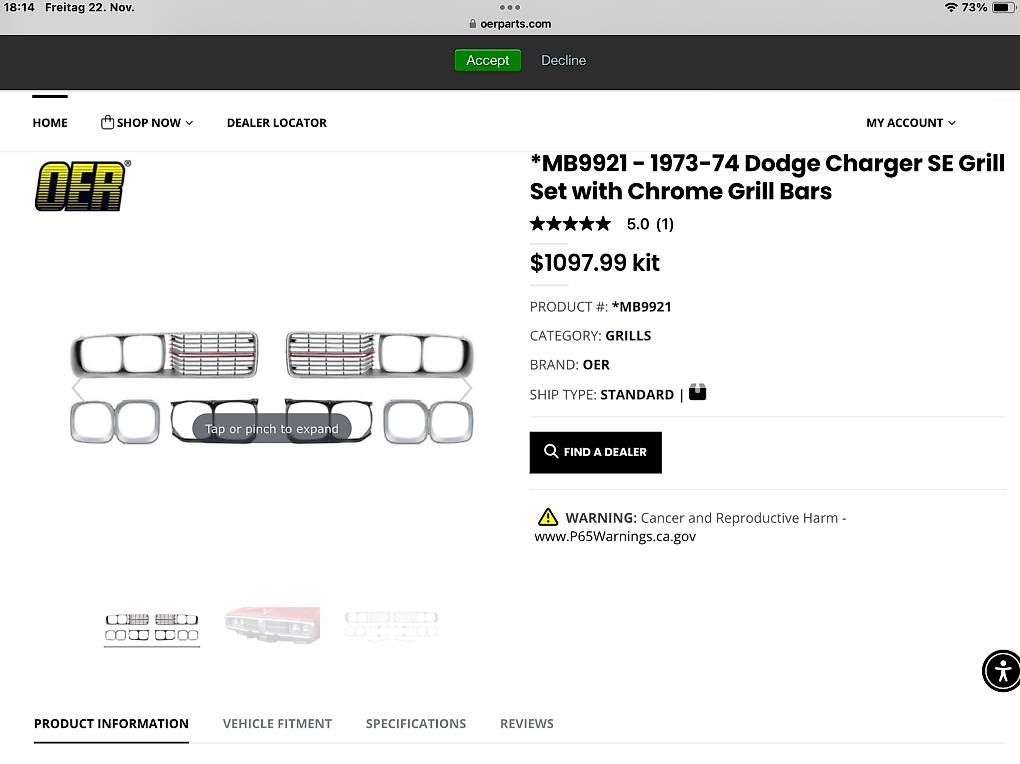This screenshot has height=764, width=1020.
Task: Click the yellow warning triangle icon
Action: pyautogui.click(x=547, y=517)
